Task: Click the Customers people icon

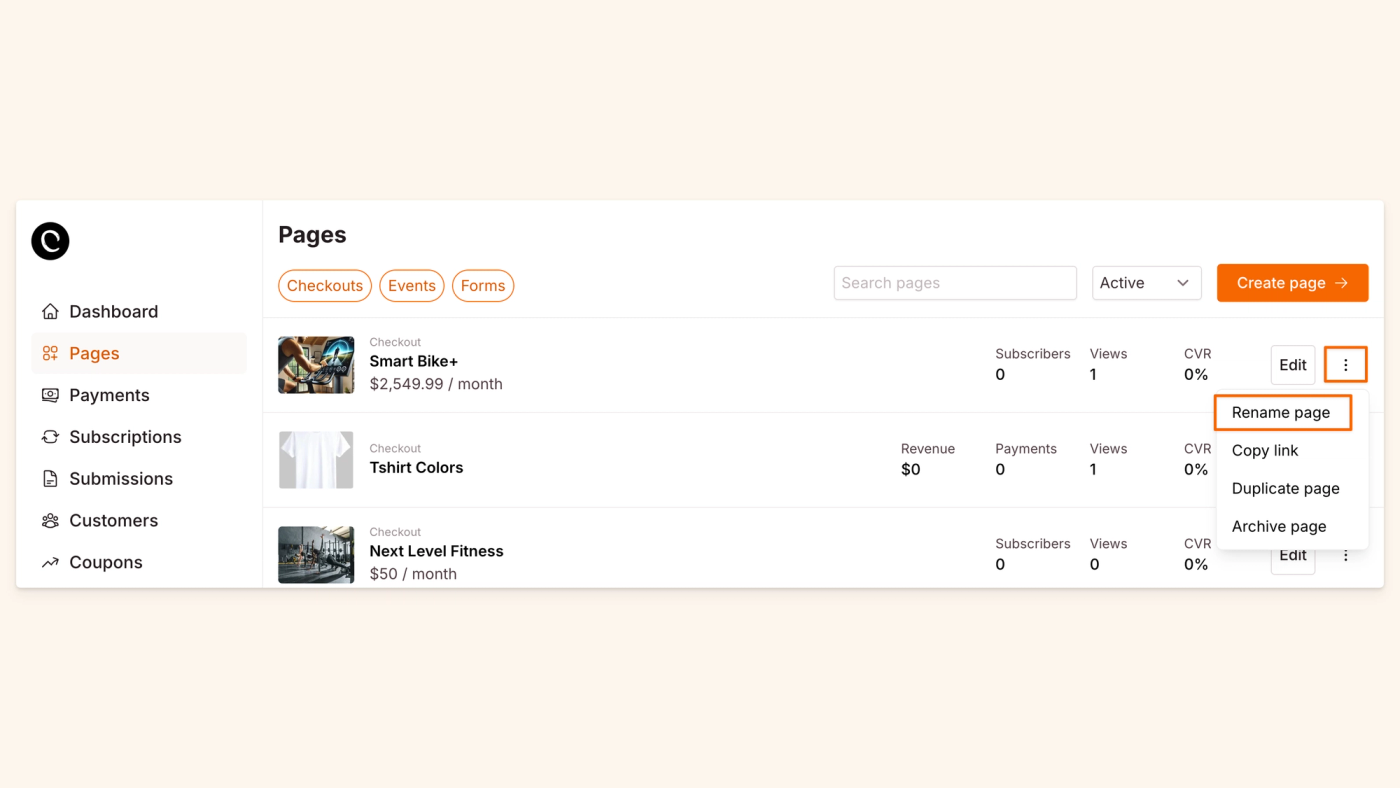Action: click(x=50, y=521)
